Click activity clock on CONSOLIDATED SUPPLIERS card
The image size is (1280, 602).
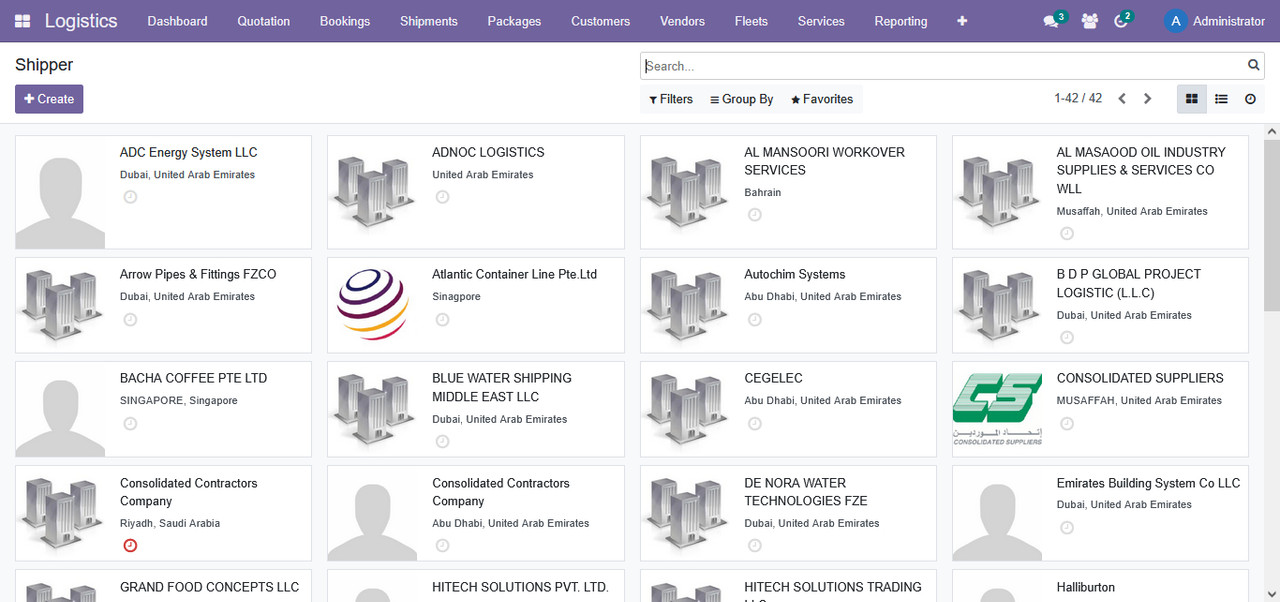(1067, 423)
